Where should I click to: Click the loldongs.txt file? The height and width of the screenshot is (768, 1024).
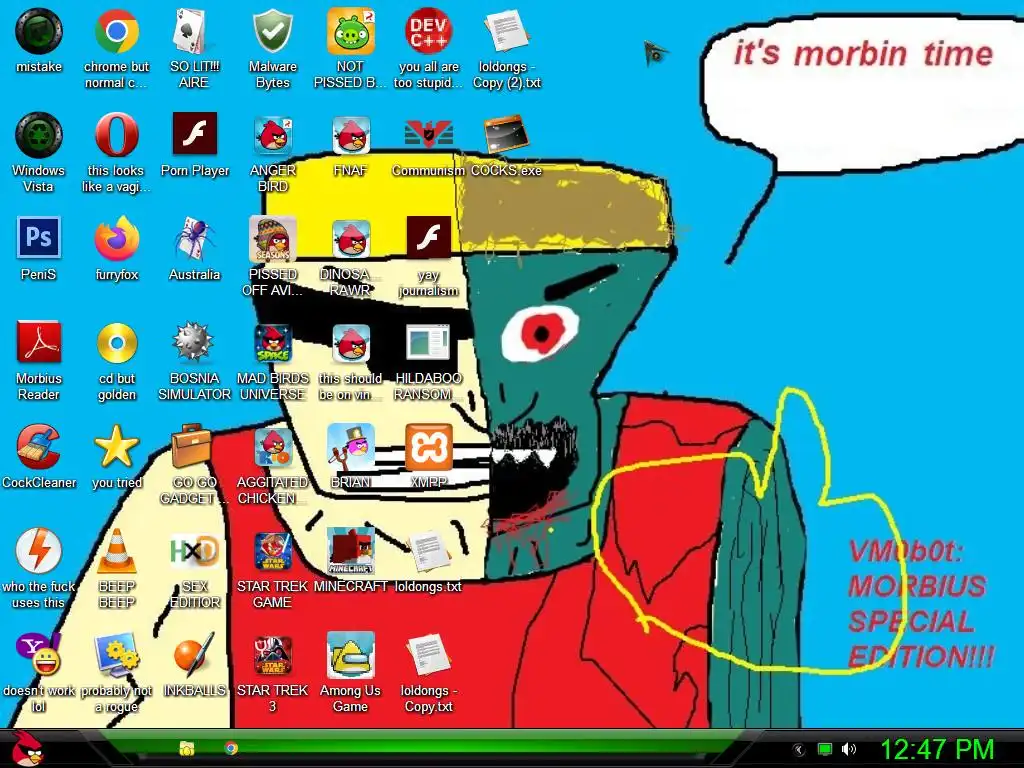pyautogui.click(x=428, y=551)
